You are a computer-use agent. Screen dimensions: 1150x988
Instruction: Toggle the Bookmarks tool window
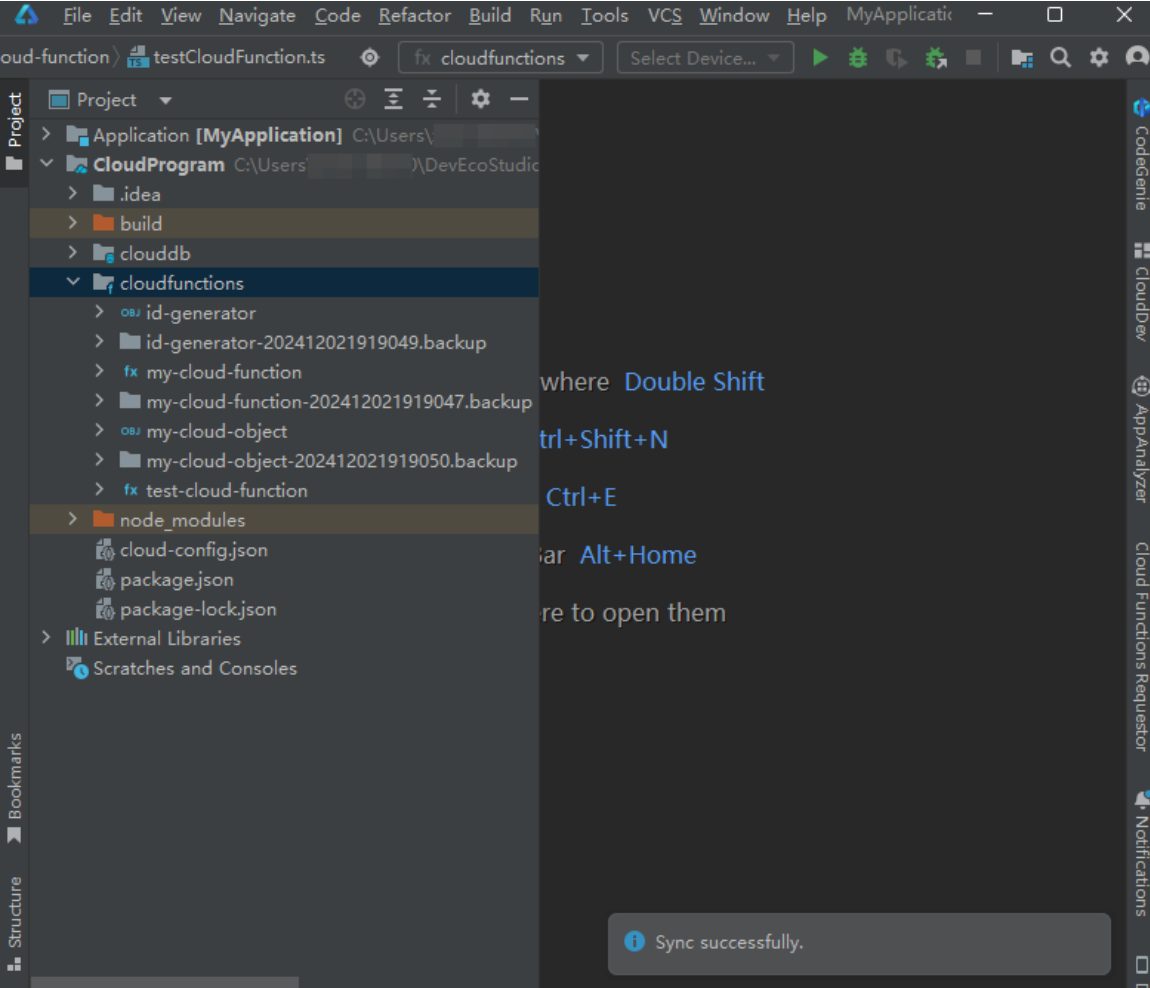15,788
